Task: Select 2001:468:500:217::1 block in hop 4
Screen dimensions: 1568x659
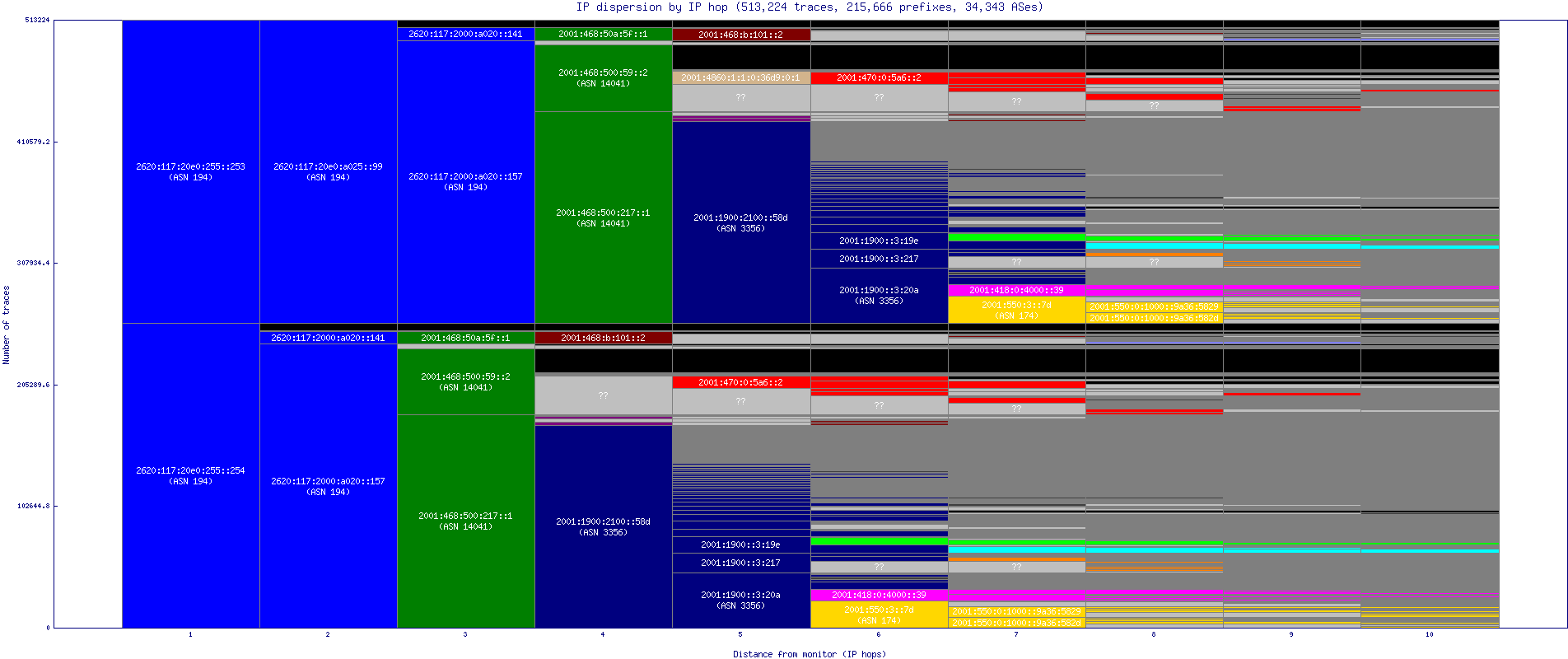Action: click(604, 217)
